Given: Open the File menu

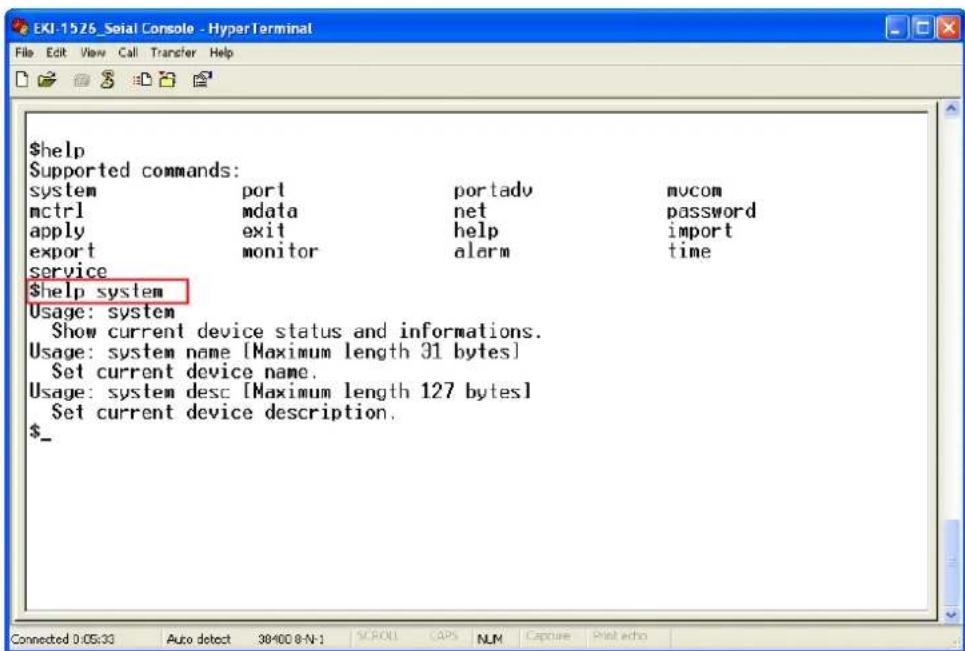Looking at the screenshot, I should tap(24, 53).
